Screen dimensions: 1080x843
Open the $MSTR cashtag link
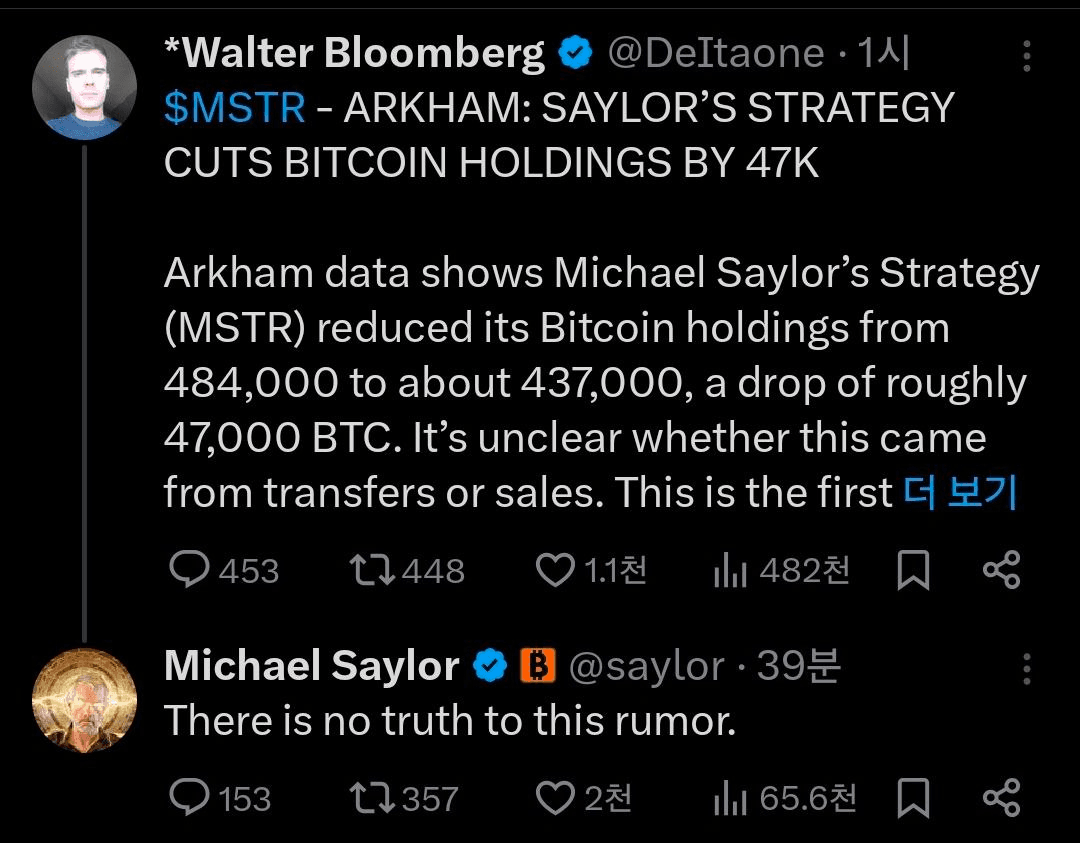pyautogui.click(x=234, y=108)
